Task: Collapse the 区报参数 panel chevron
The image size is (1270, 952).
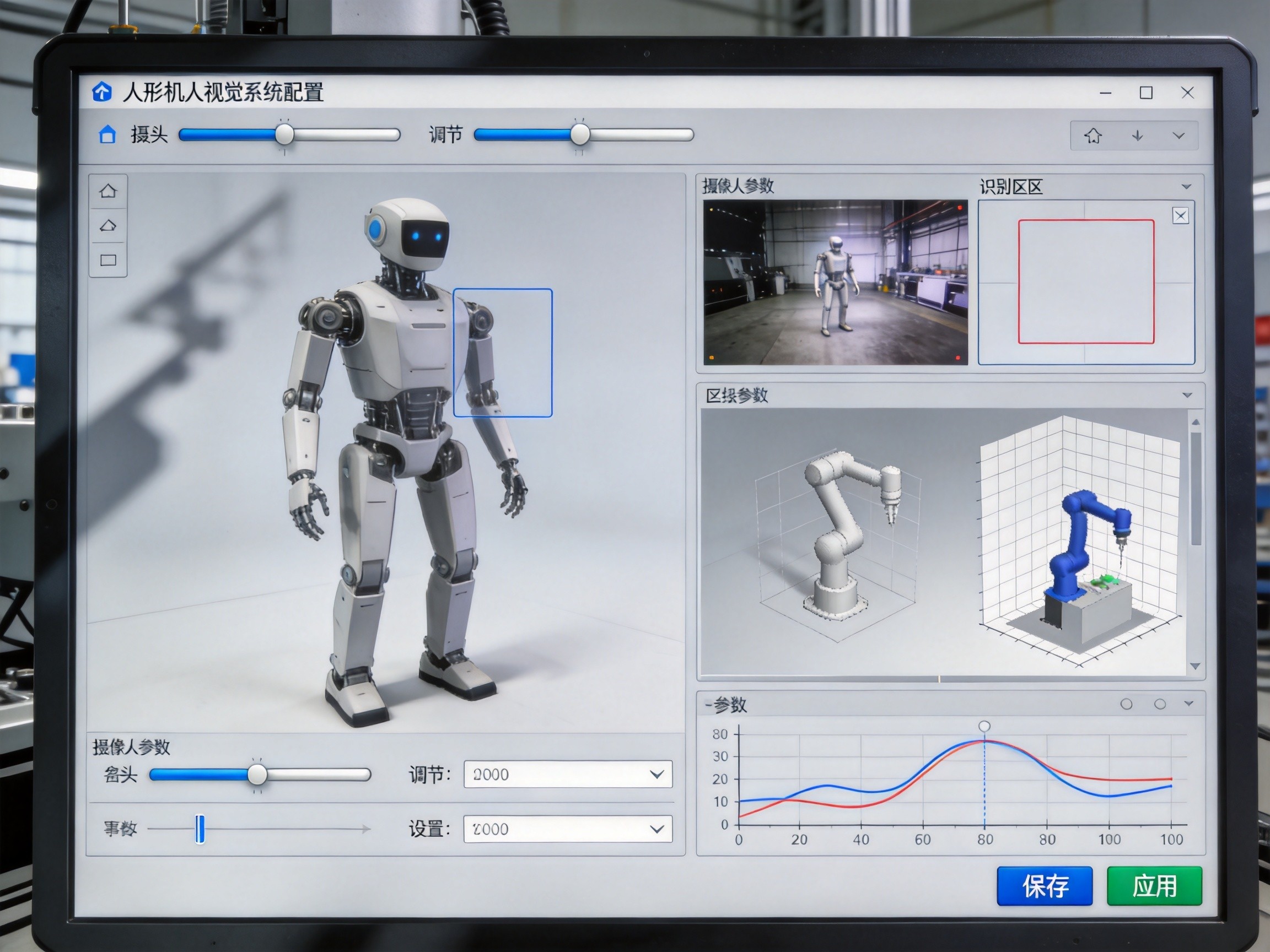Action: point(1187,396)
